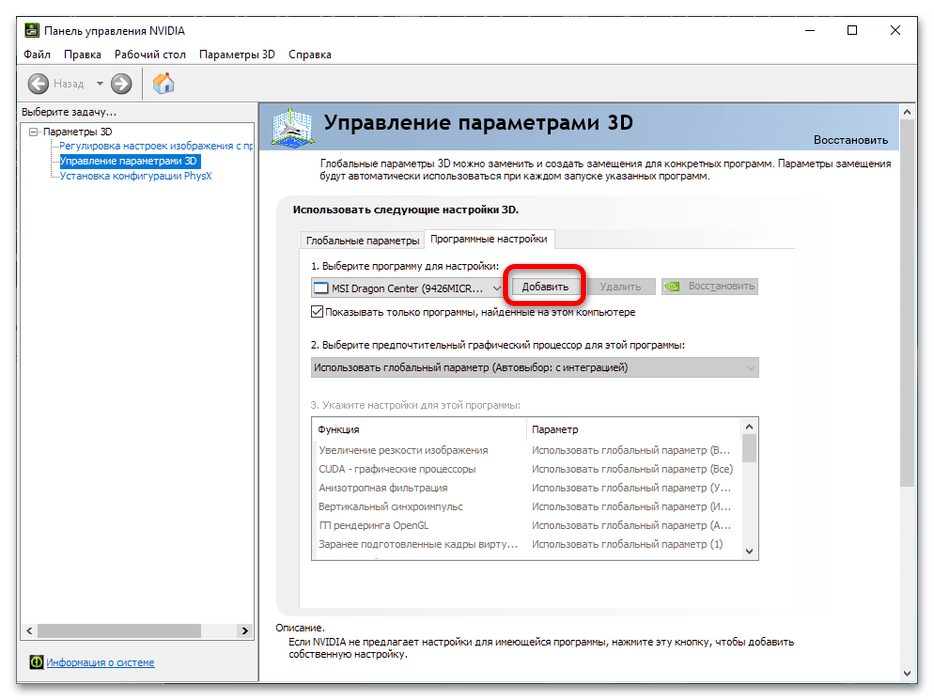Expand the preferred graphics processor dropdown
The width and height of the screenshot is (934, 700).
click(534, 368)
